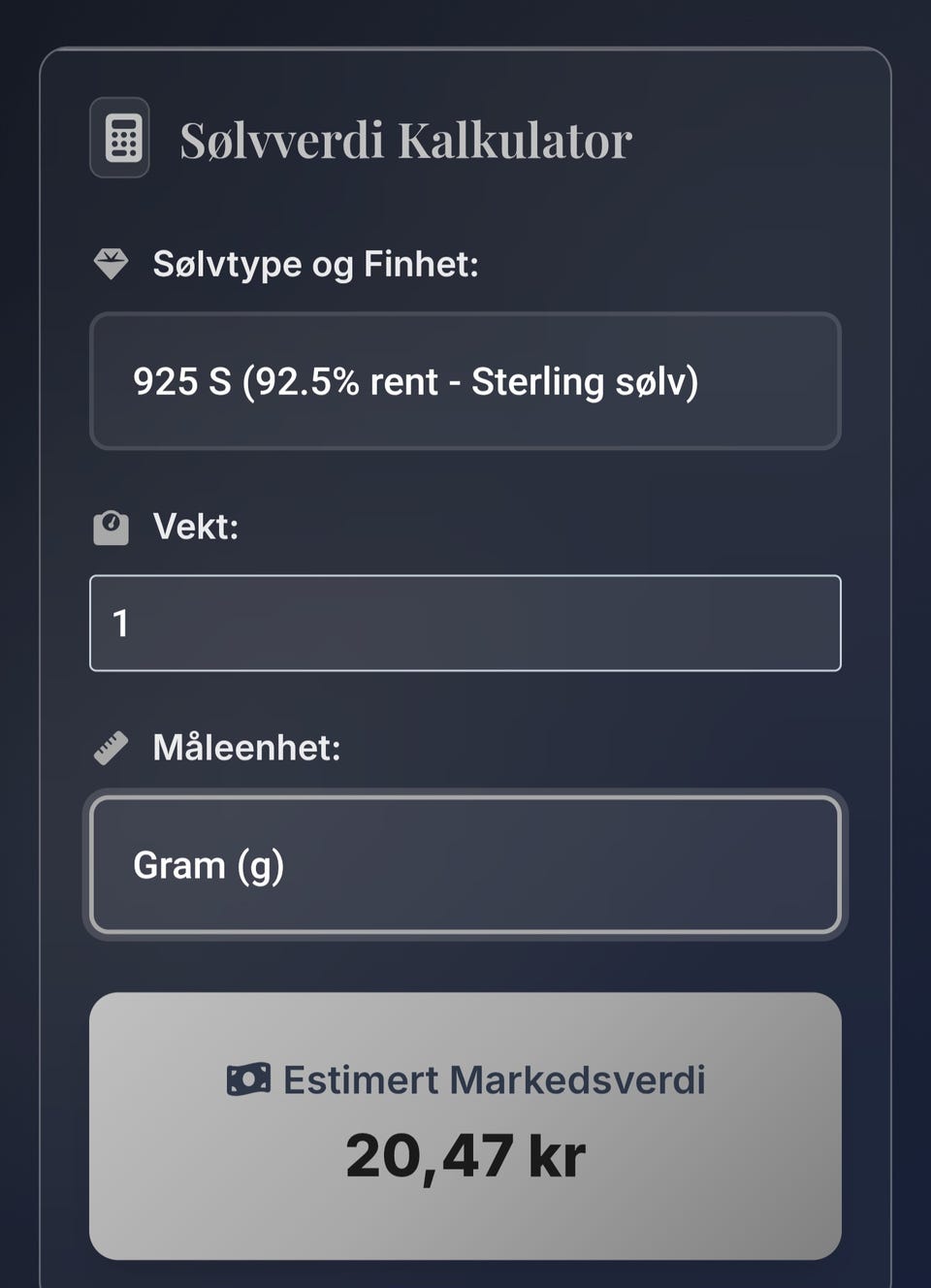Screen dimensions: 931x1288
Task: Select the Måleenhet label text
Action: point(246,748)
